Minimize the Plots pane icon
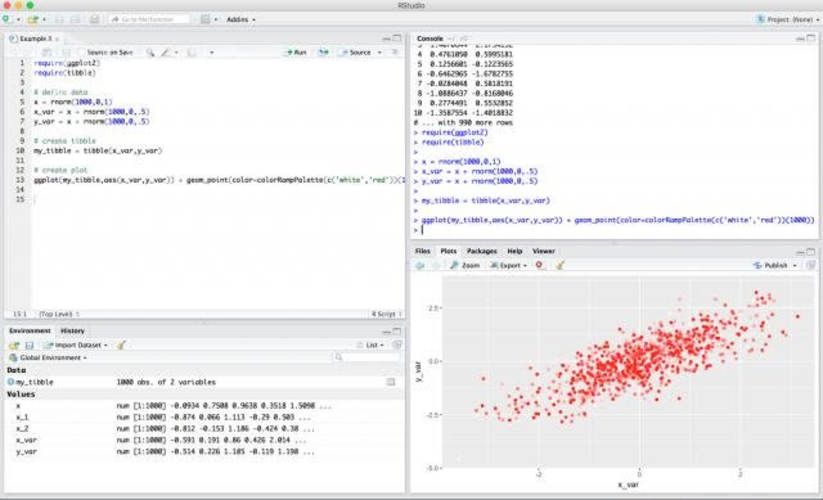The width and height of the screenshot is (823, 500). (x=800, y=252)
